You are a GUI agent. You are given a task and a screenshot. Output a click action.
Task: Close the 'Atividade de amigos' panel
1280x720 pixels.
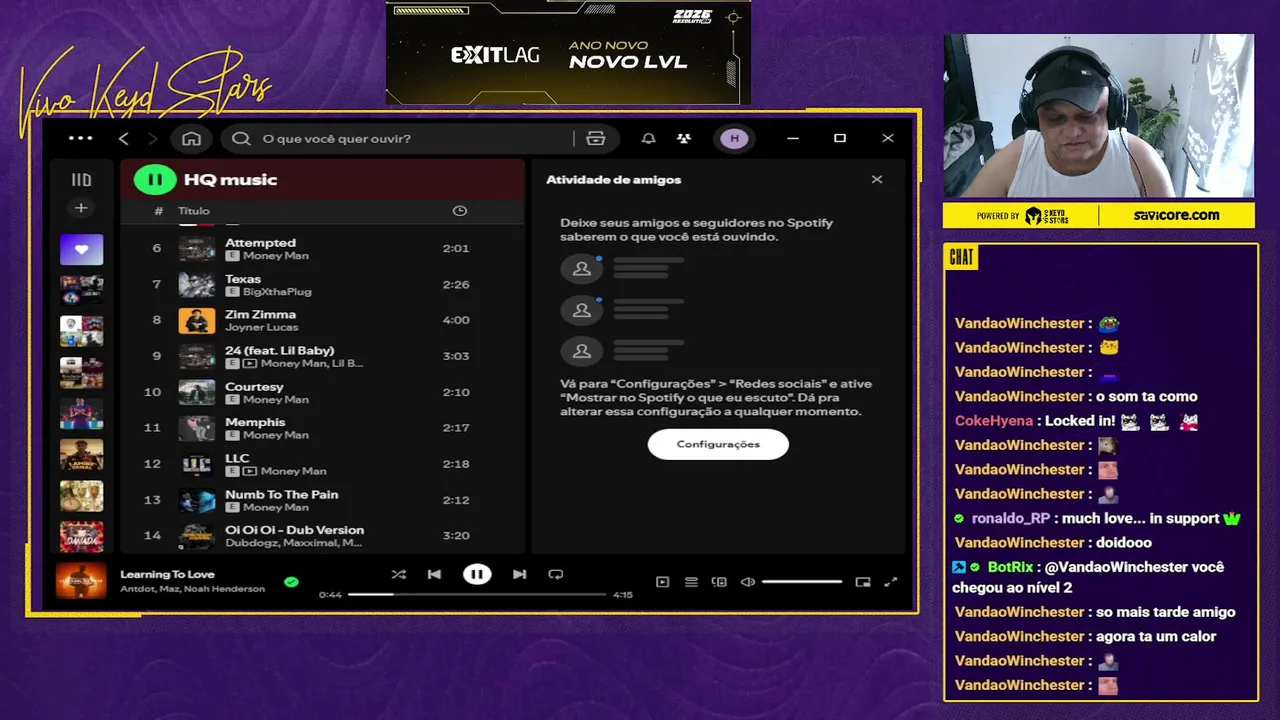click(877, 180)
